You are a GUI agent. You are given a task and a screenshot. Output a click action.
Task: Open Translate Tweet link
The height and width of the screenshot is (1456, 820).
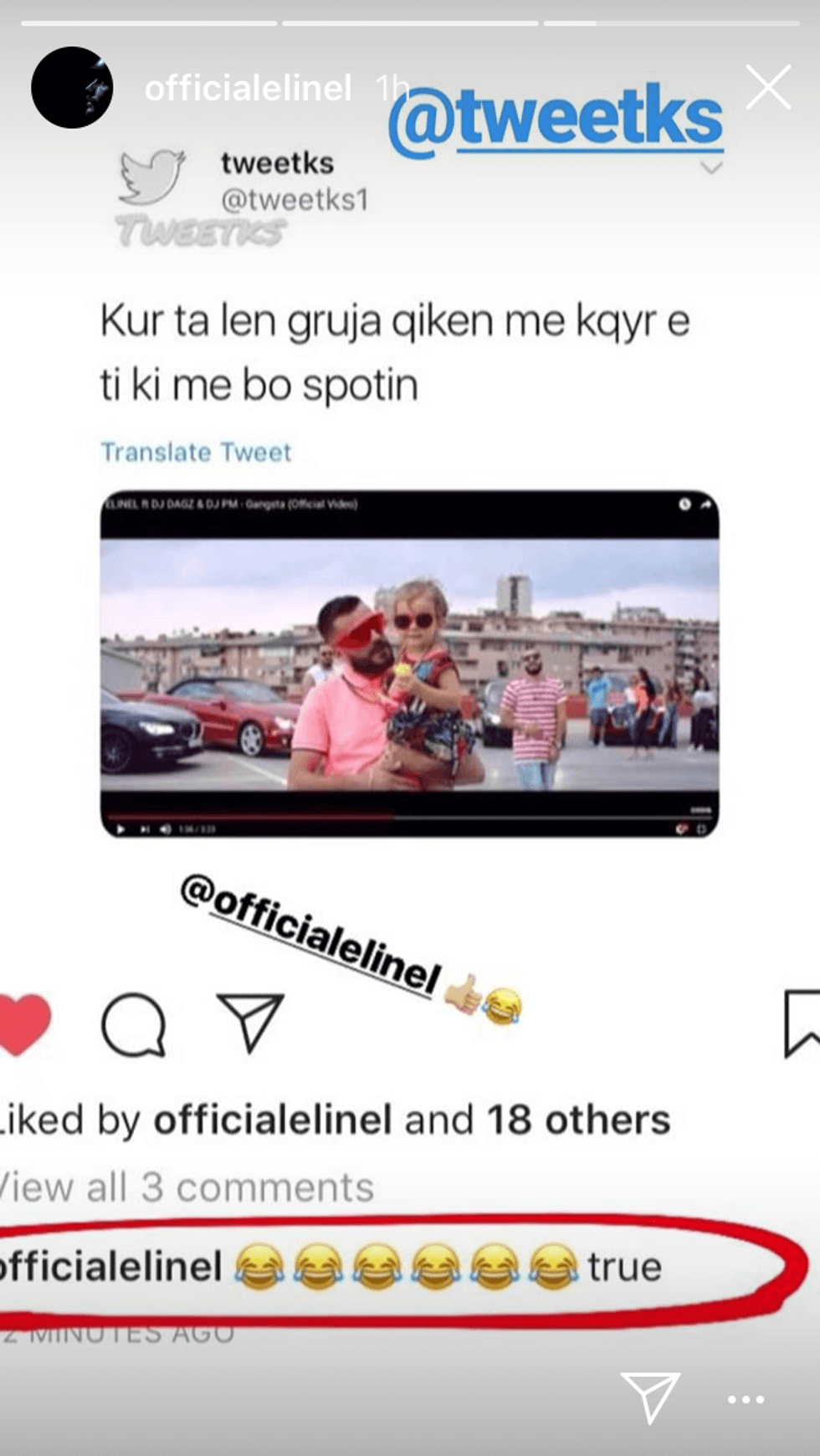pyautogui.click(x=196, y=452)
